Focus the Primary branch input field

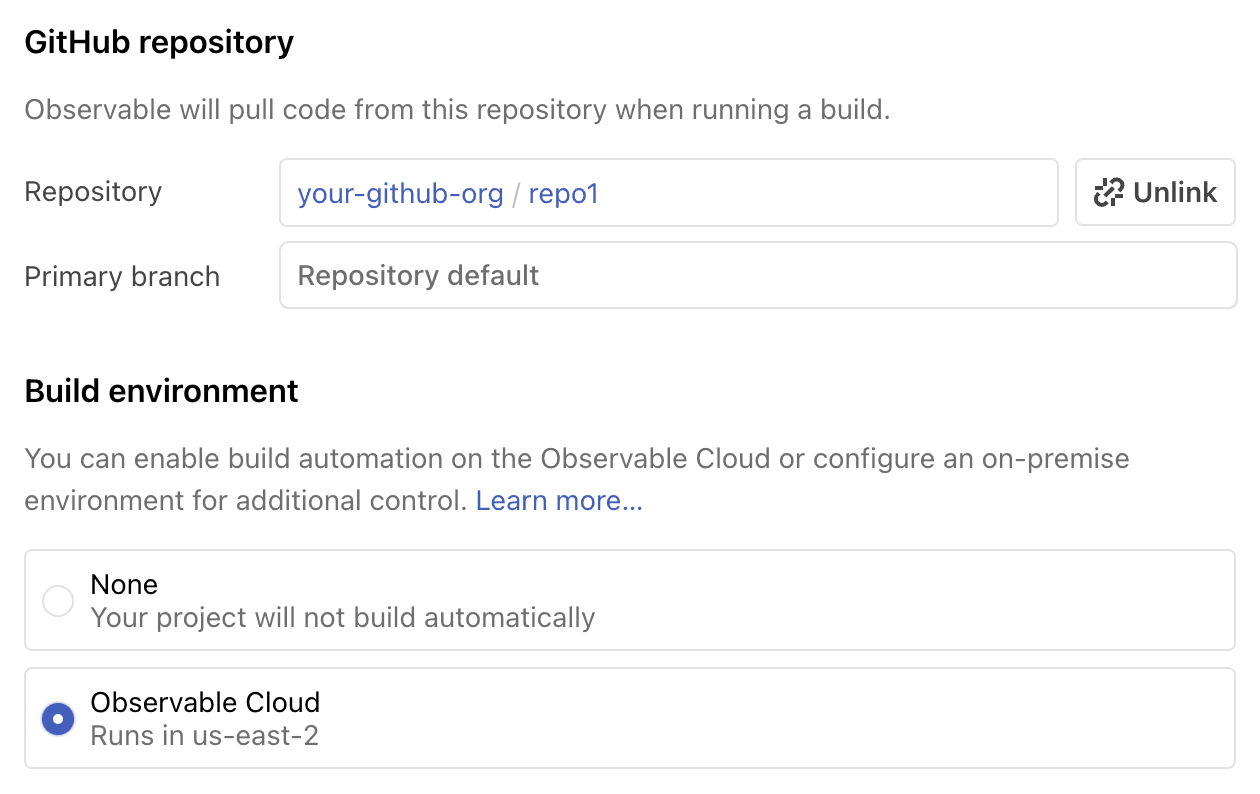[x=757, y=276]
